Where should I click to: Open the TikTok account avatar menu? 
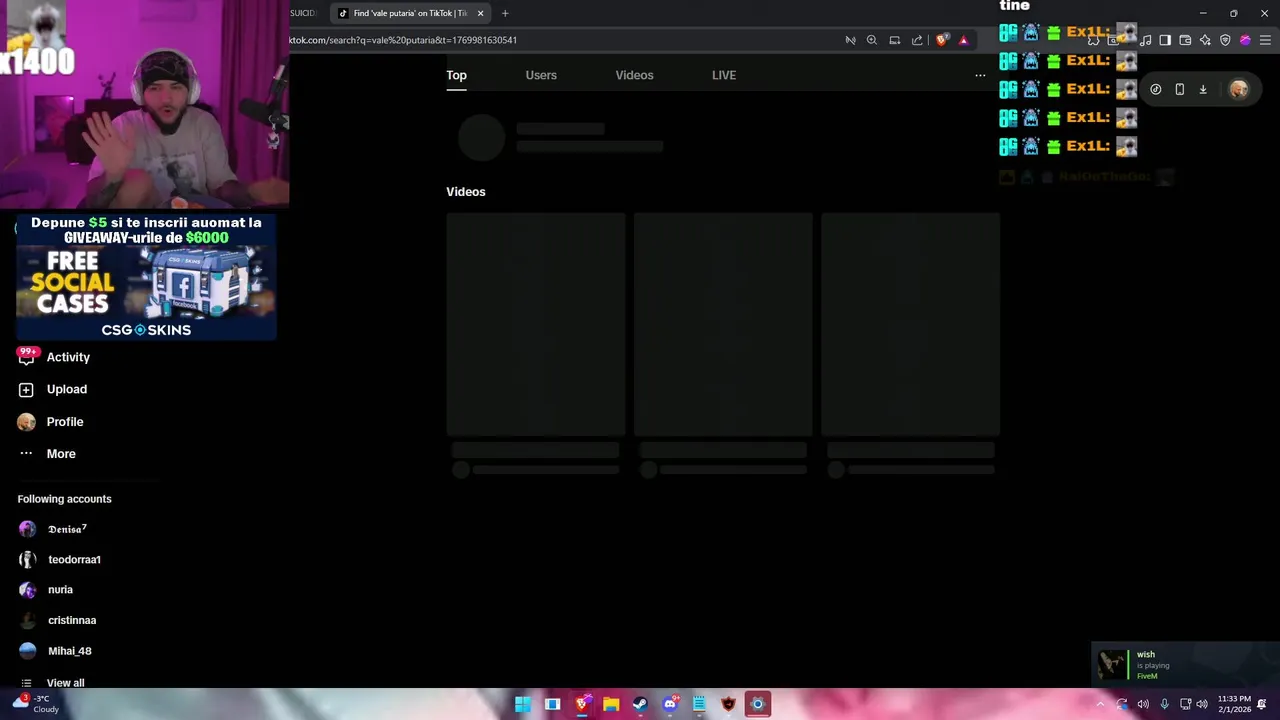(1239, 89)
